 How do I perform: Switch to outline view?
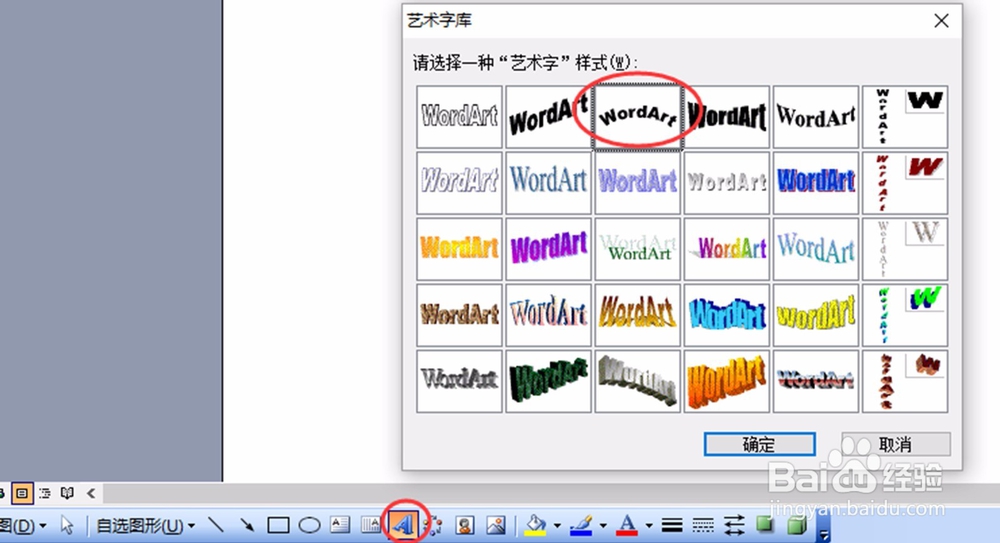(45, 493)
